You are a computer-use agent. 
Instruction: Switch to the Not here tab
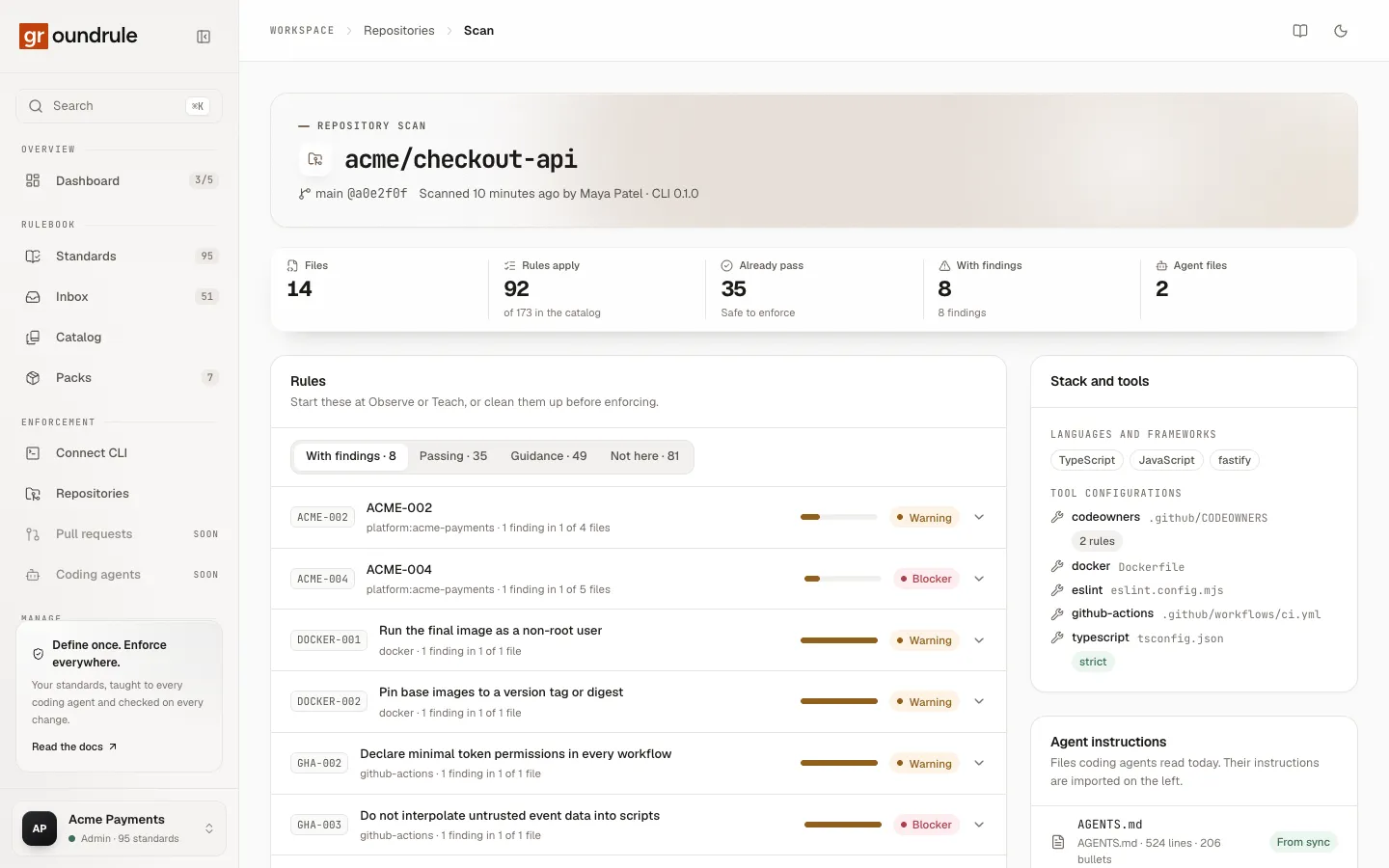click(x=644, y=456)
